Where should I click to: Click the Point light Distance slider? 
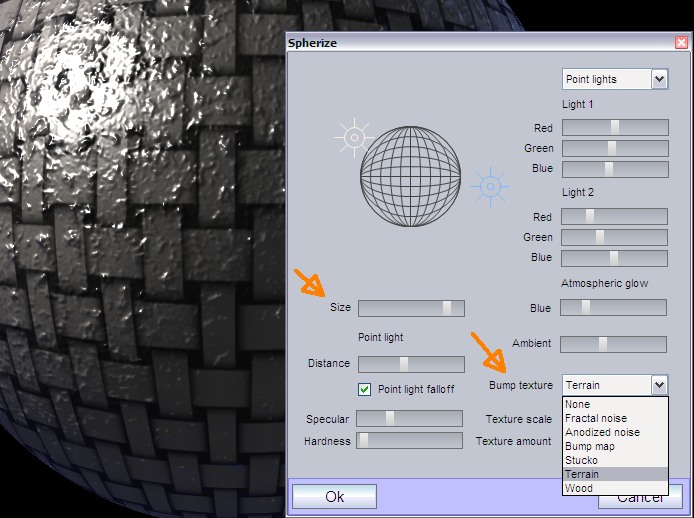pos(412,364)
